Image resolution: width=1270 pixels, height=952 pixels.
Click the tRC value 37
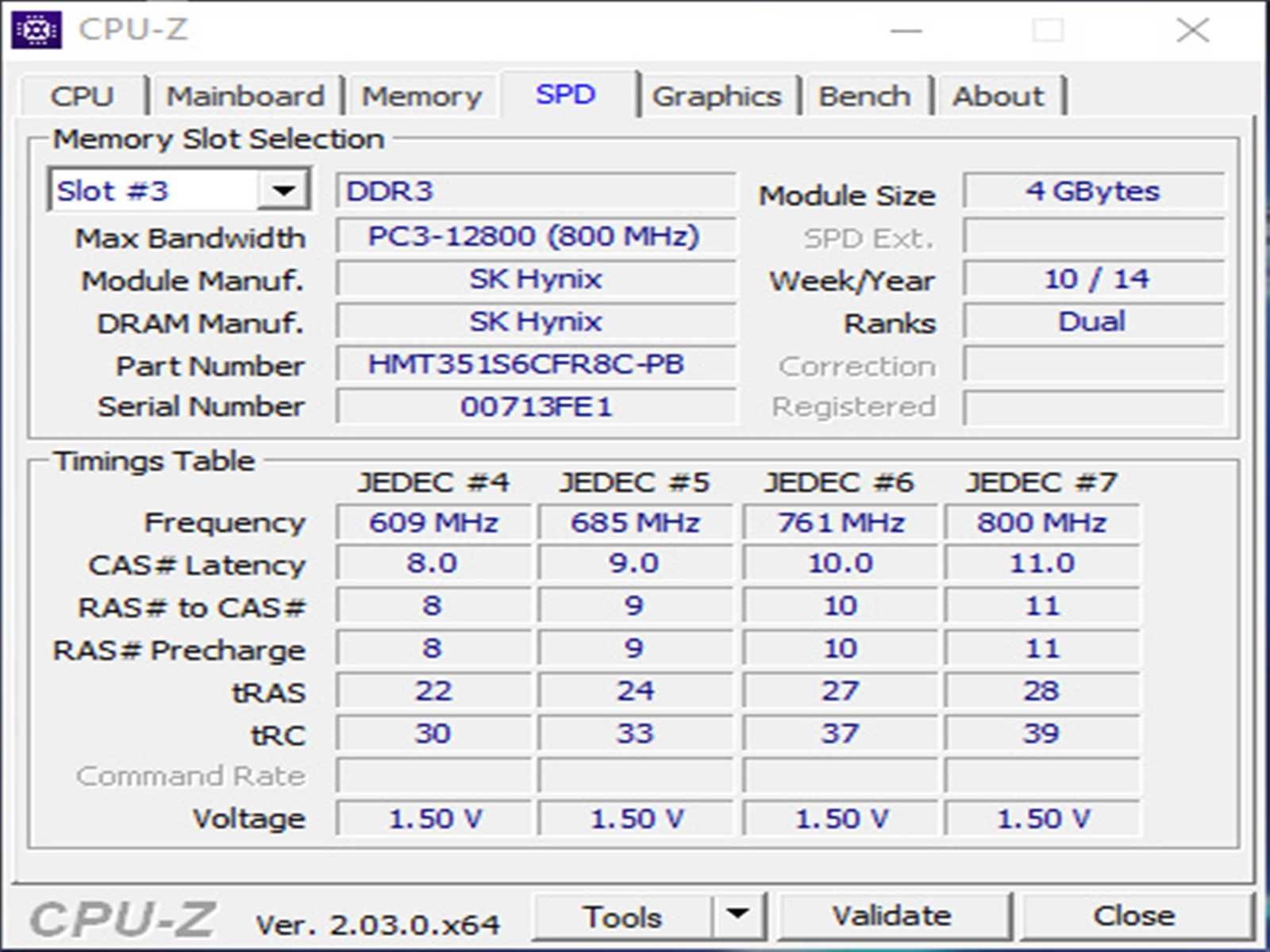click(x=841, y=733)
